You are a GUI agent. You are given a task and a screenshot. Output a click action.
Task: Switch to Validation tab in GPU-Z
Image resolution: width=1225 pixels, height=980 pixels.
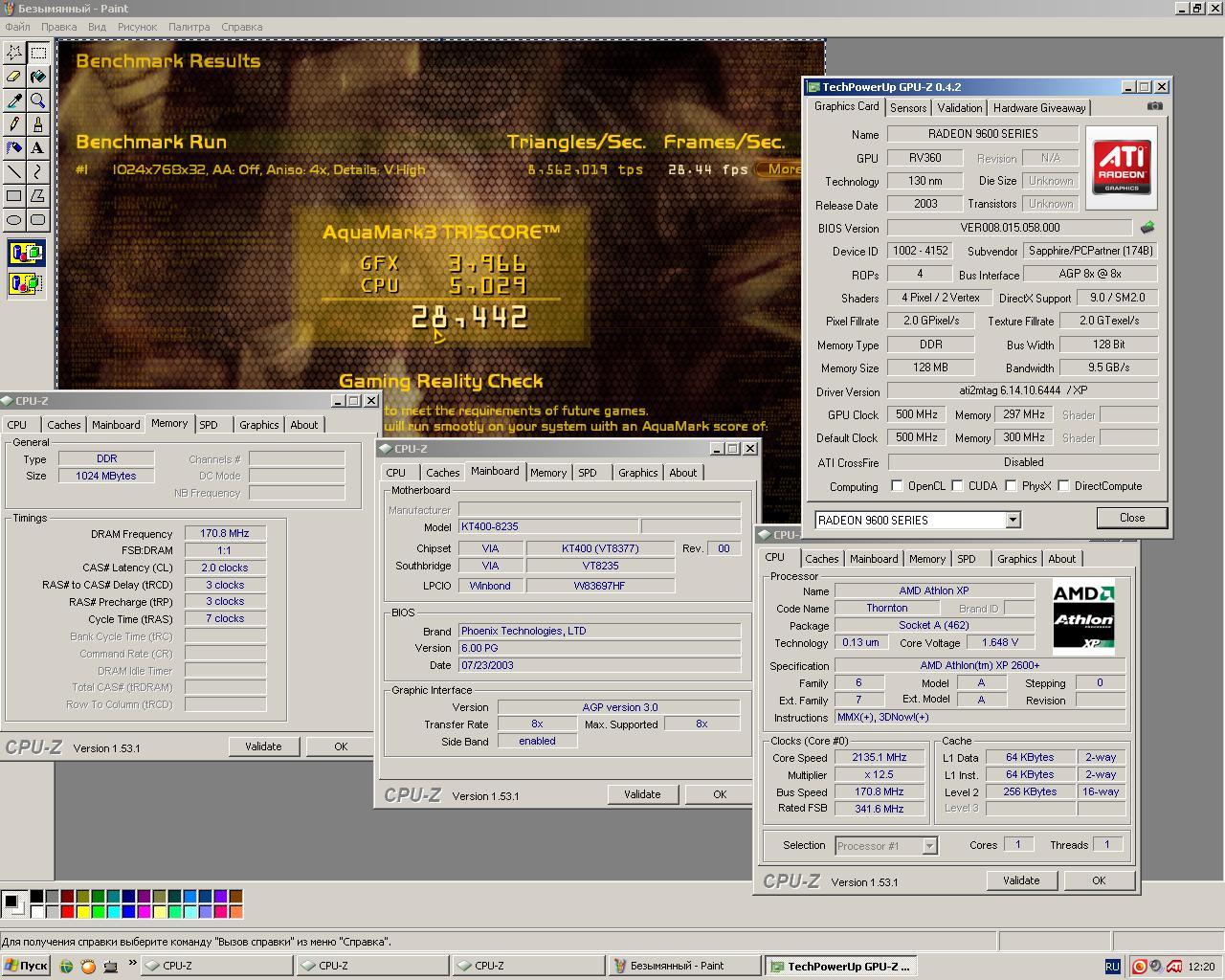959,108
